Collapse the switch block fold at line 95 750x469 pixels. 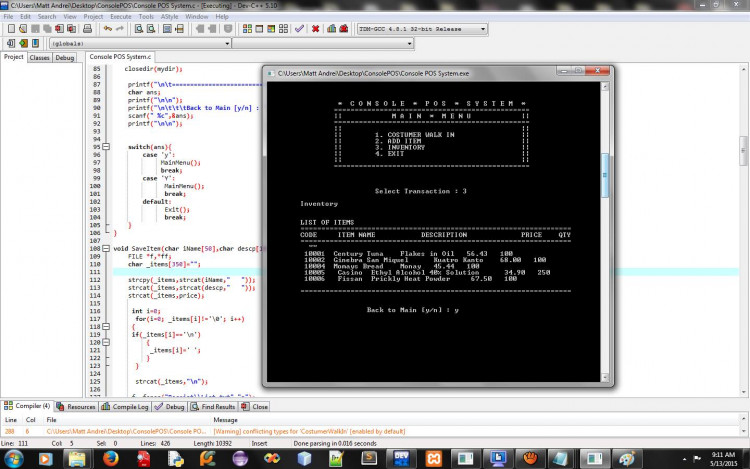[x=106, y=147]
